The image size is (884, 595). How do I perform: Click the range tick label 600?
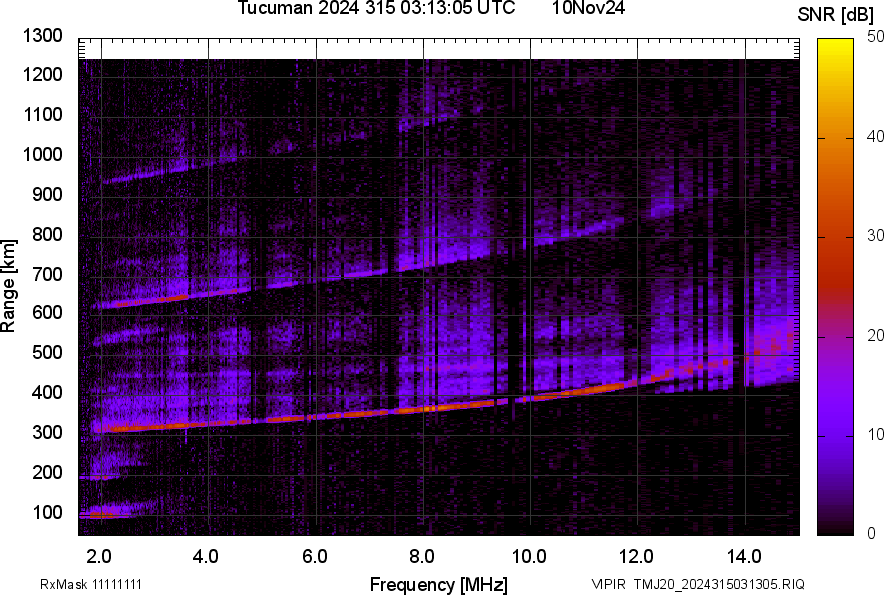pos(47,312)
